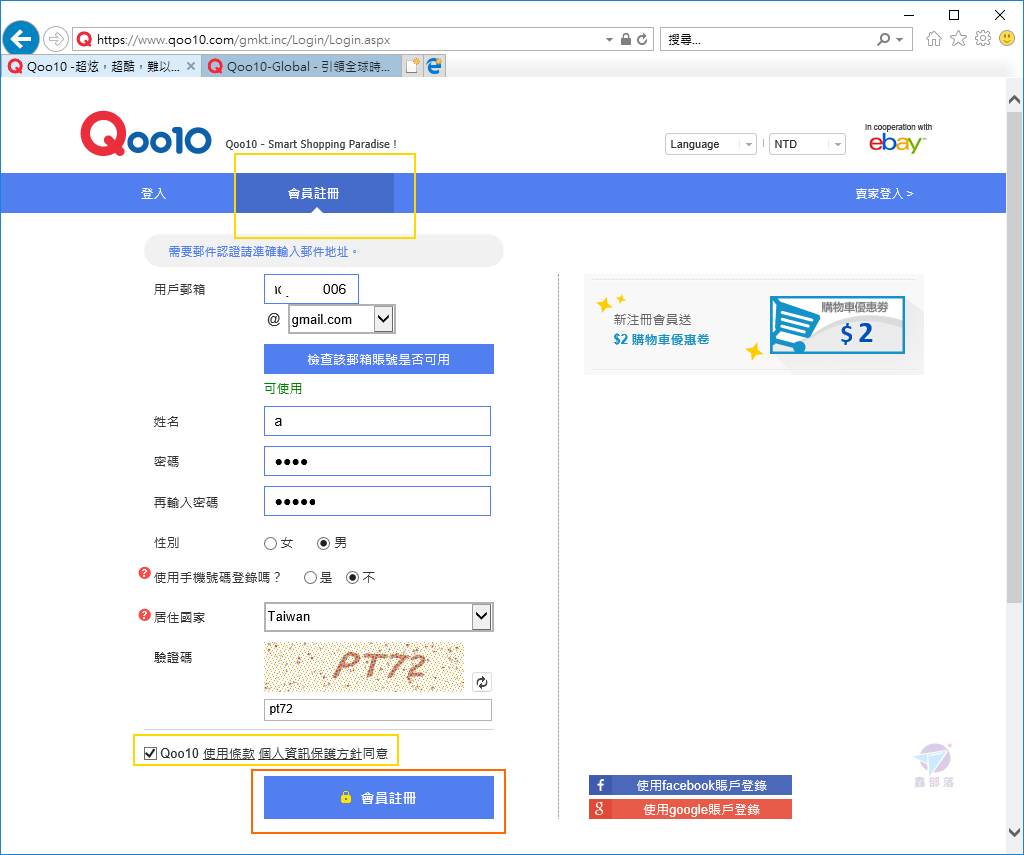Open the browser home icon
This screenshot has height=855, width=1024.
click(934, 39)
